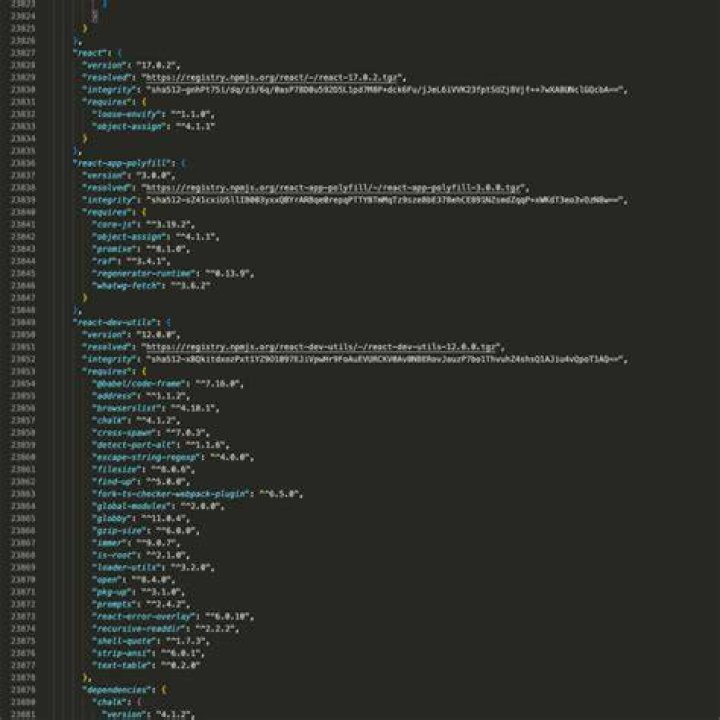720x720 pixels.
Task: Select the react version "17.0.2" value
Action: pos(158,65)
